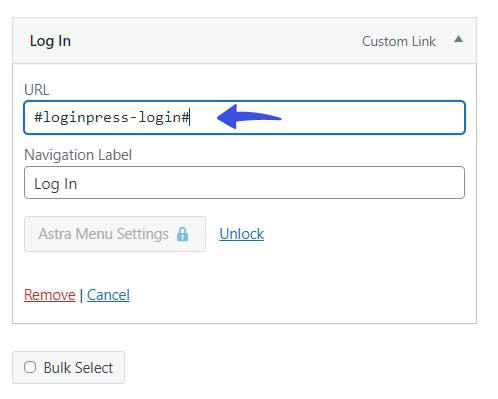Click the lock icon on Astra Menu Settings

182,234
